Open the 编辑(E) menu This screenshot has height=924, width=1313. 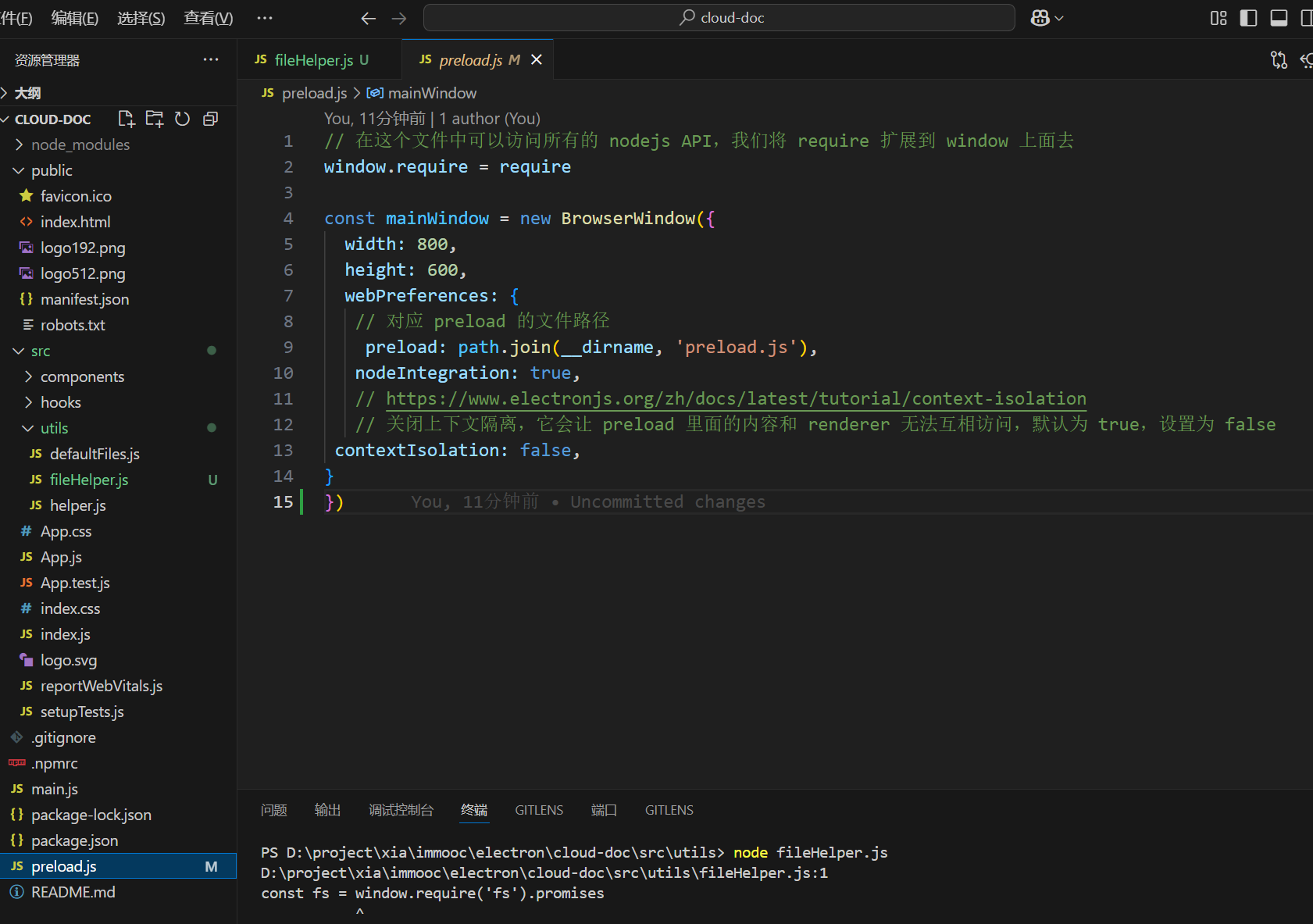pyautogui.click(x=75, y=18)
